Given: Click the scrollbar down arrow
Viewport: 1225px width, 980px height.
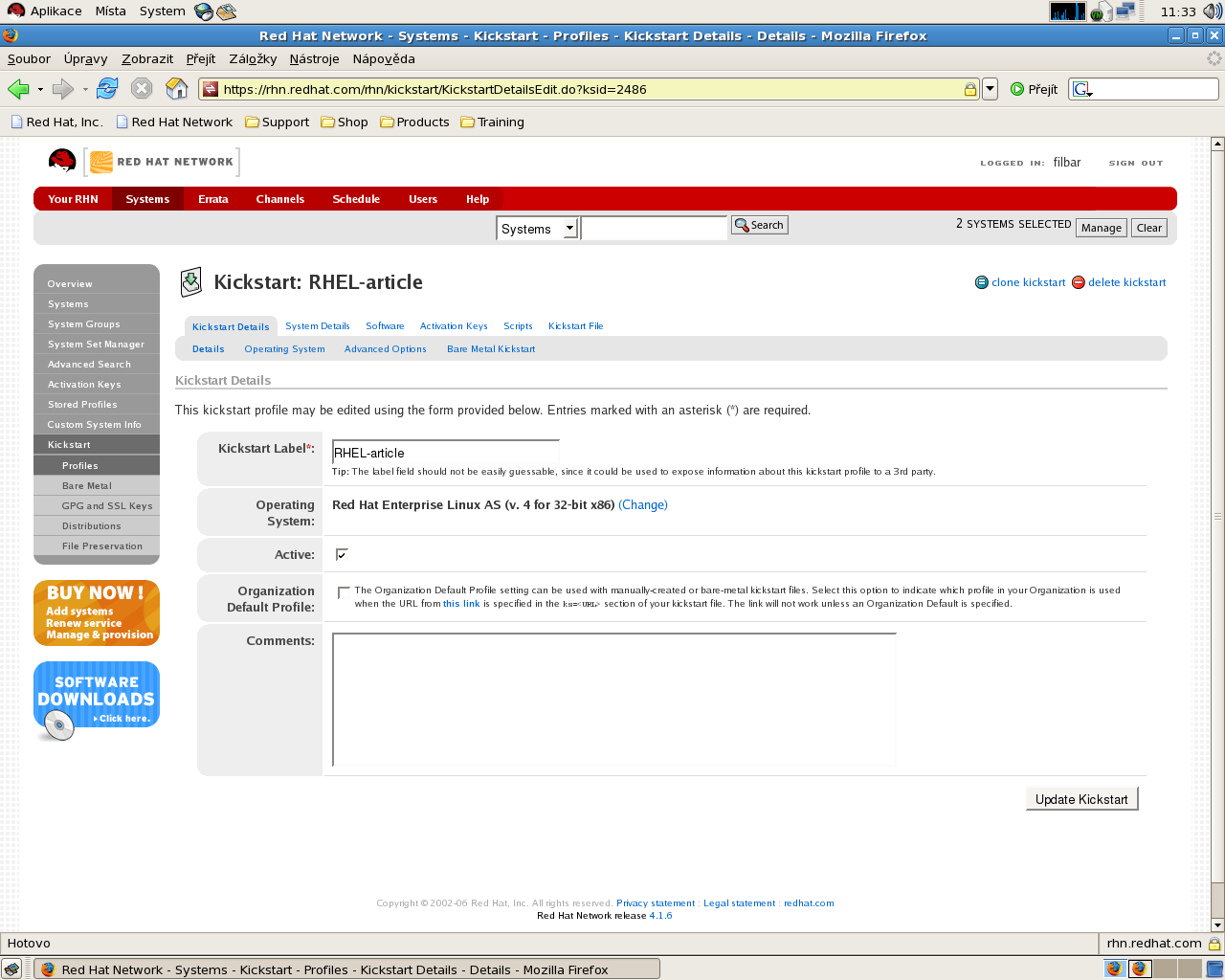Looking at the screenshot, I should point(1217,925).
